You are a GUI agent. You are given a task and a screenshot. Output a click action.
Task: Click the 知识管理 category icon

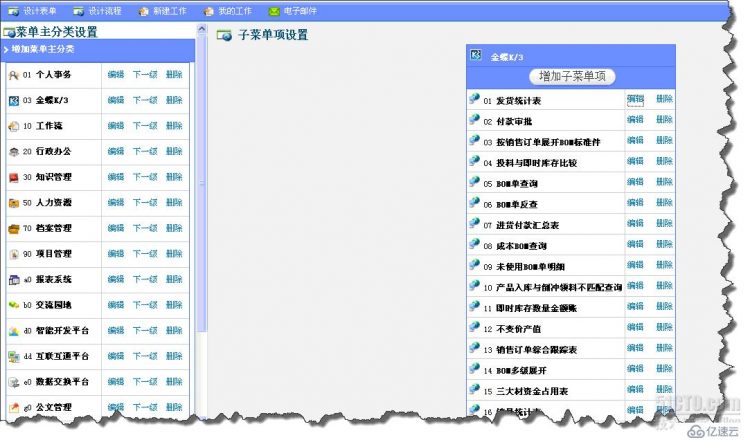(x=14, y=177)
